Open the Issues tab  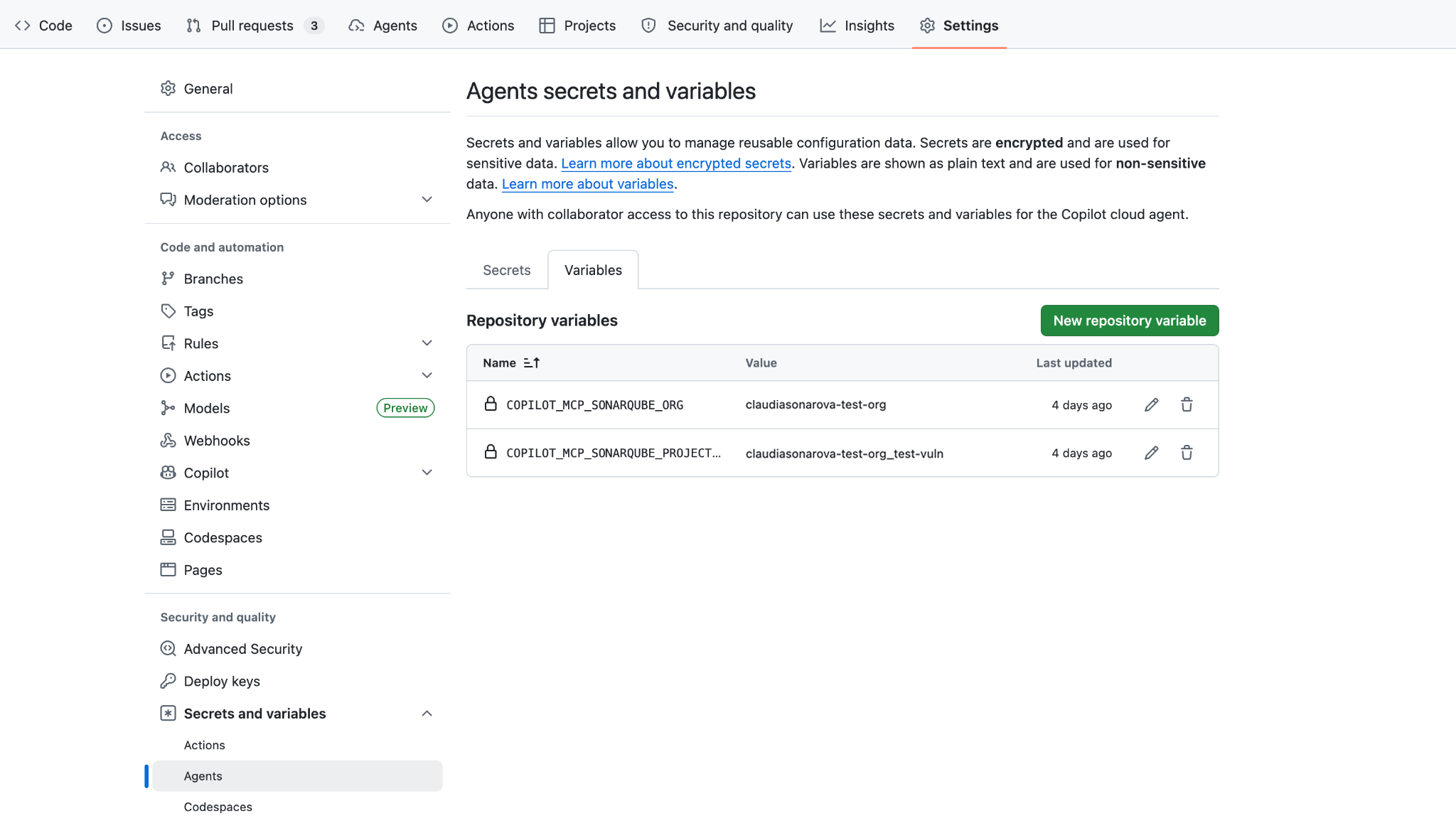pos(129,26)
